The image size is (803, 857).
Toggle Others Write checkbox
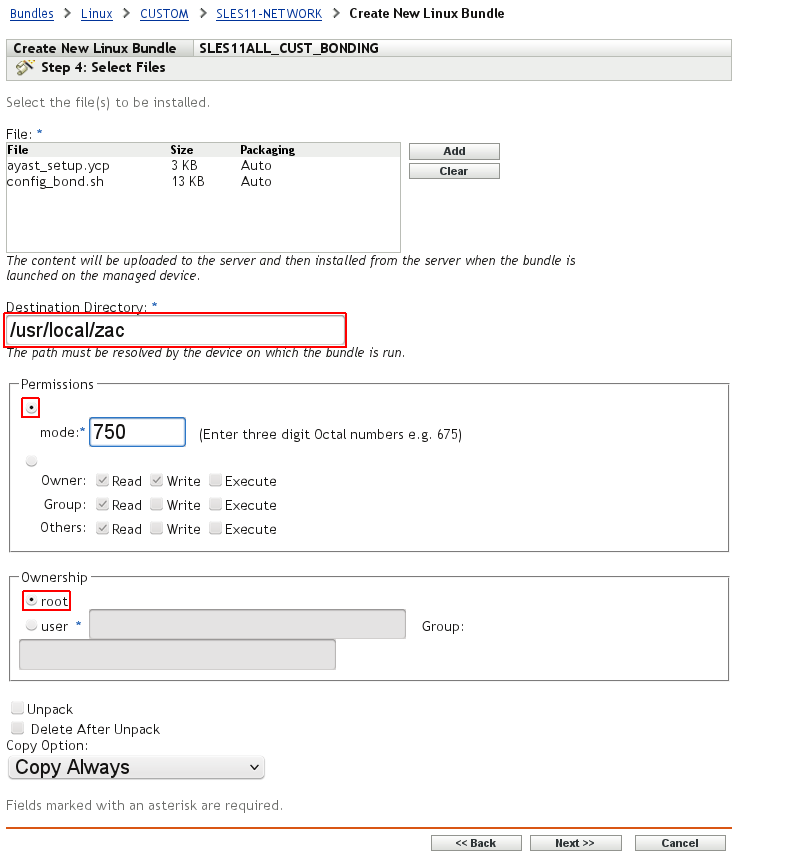point(156,528)
